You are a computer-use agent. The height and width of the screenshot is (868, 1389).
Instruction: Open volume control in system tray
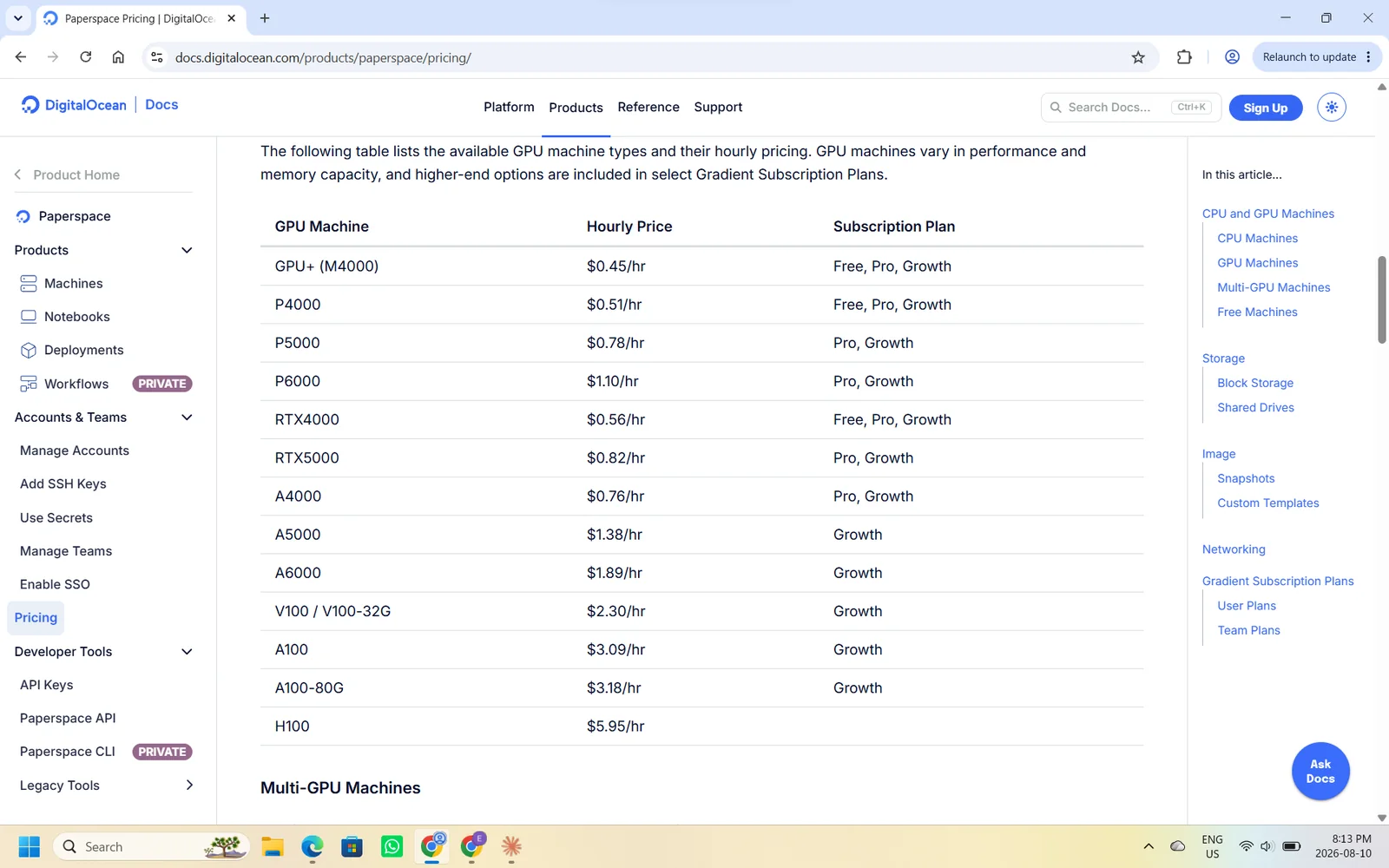[x=1267, y=846]
